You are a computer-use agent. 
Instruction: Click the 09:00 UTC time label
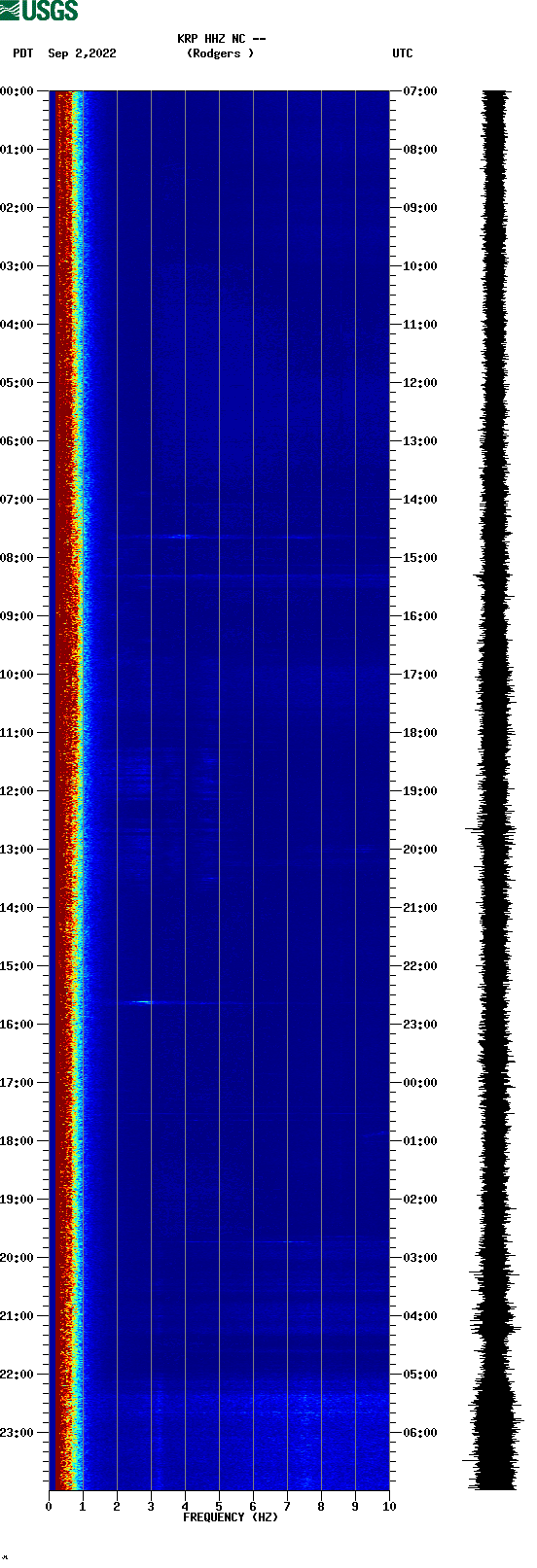tap(420, 208)
